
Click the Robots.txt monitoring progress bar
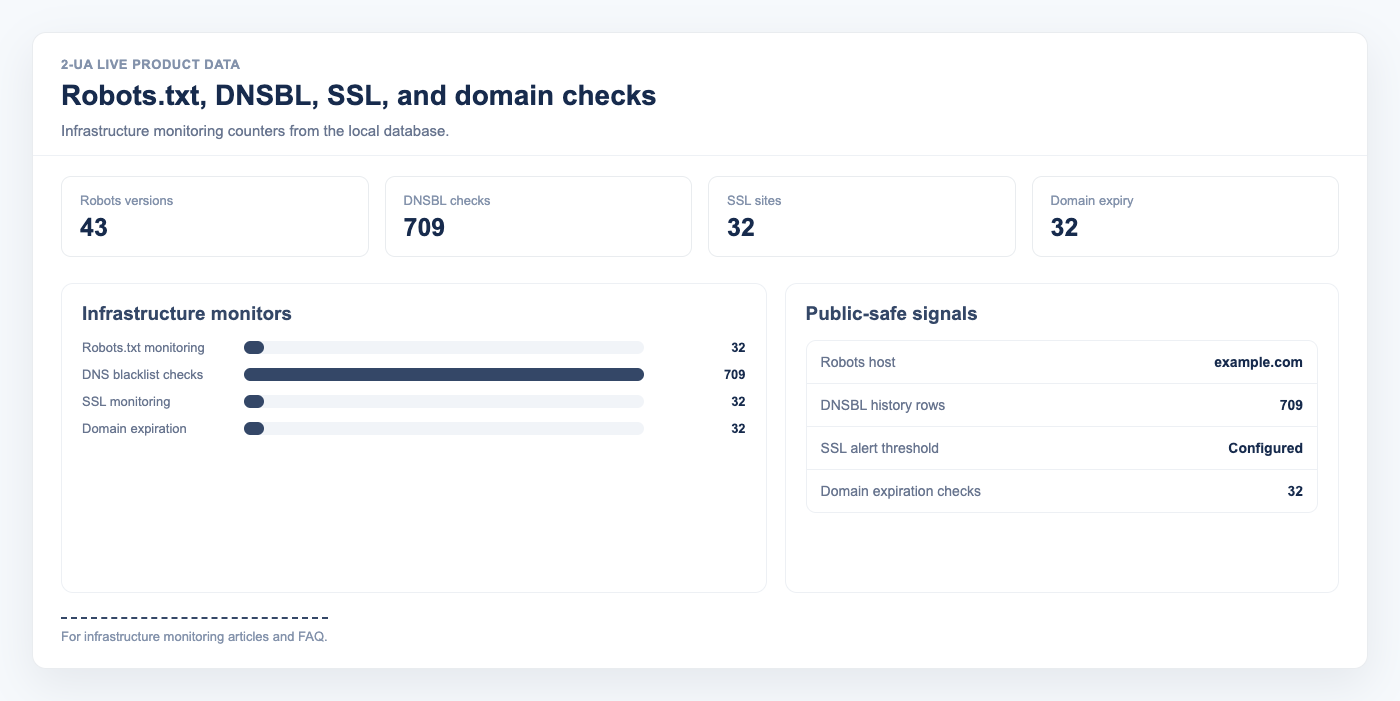(444, 348)
